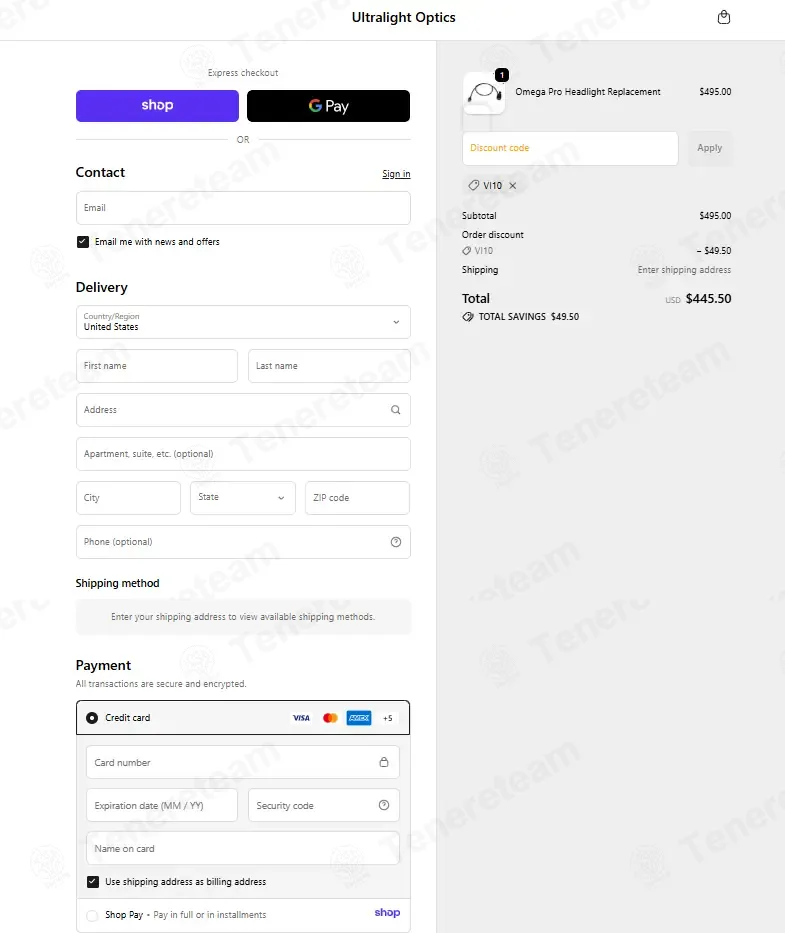785x933 pixels.
Task: Remove the VI10 discount code tag
Action: (513, 186)
